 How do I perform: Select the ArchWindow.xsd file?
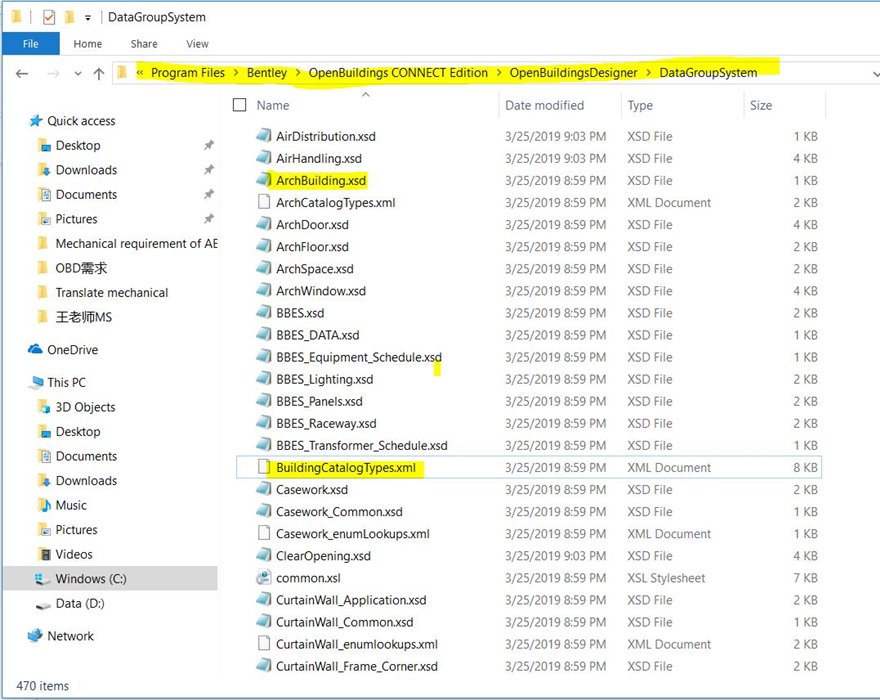(x=320, y=291)
